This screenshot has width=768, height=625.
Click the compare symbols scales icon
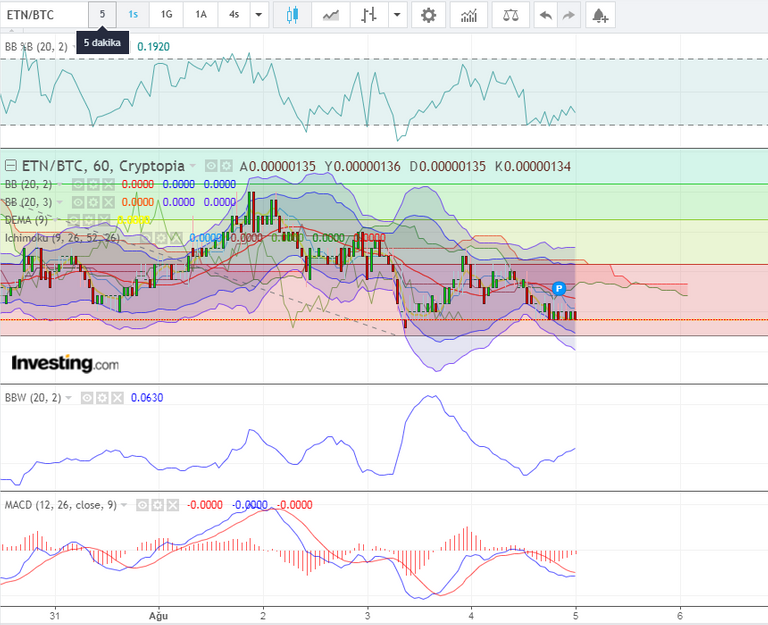click(x=511, y=15)
